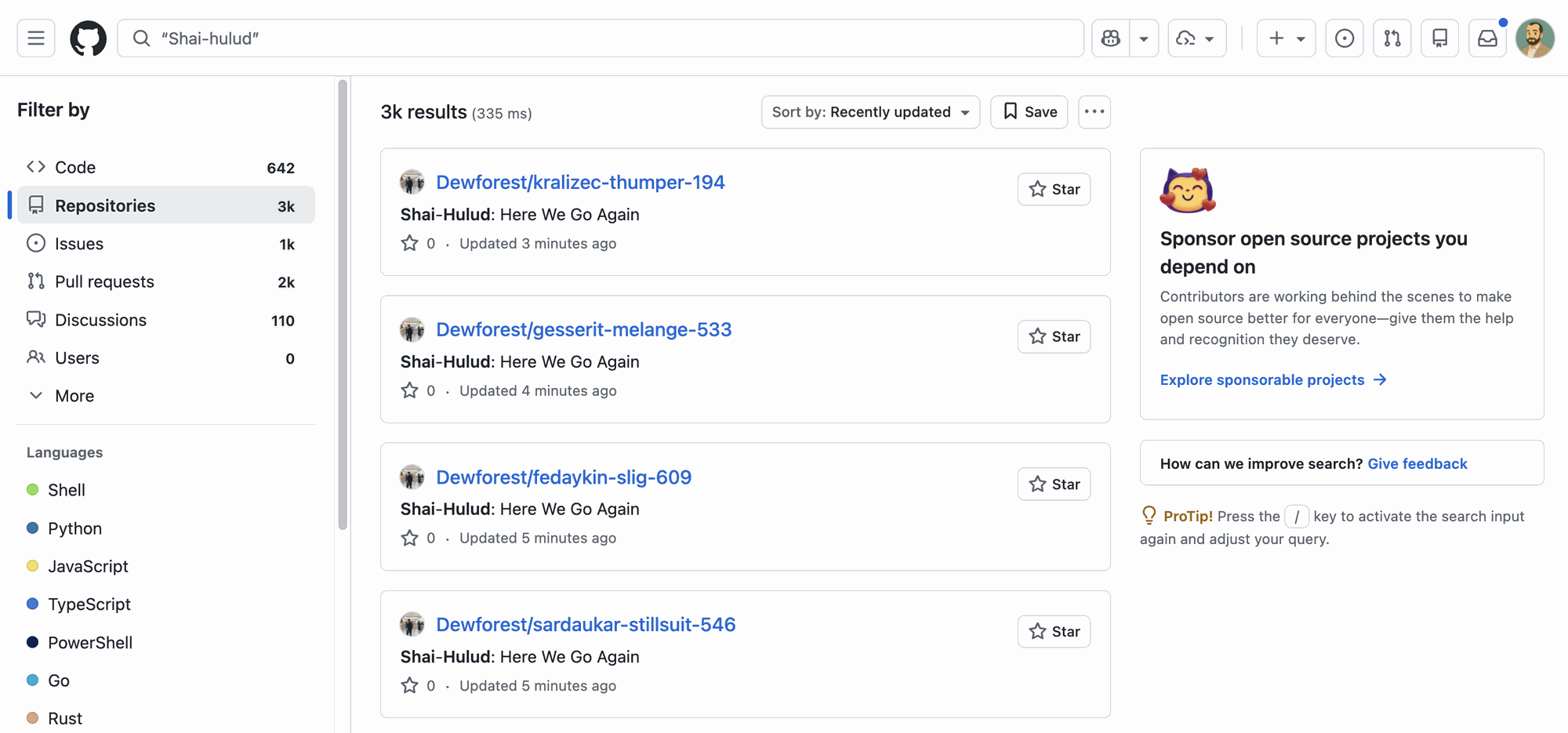
Task: Open notifications inbox
Action: [x=1487, y=38]
